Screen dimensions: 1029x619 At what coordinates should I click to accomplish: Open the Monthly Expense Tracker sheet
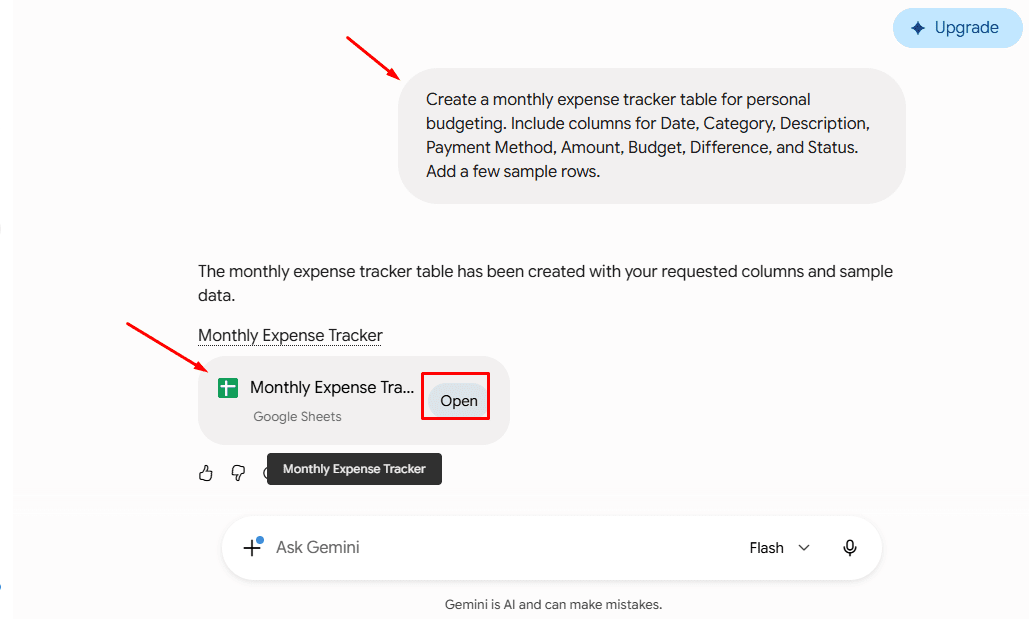458,400
